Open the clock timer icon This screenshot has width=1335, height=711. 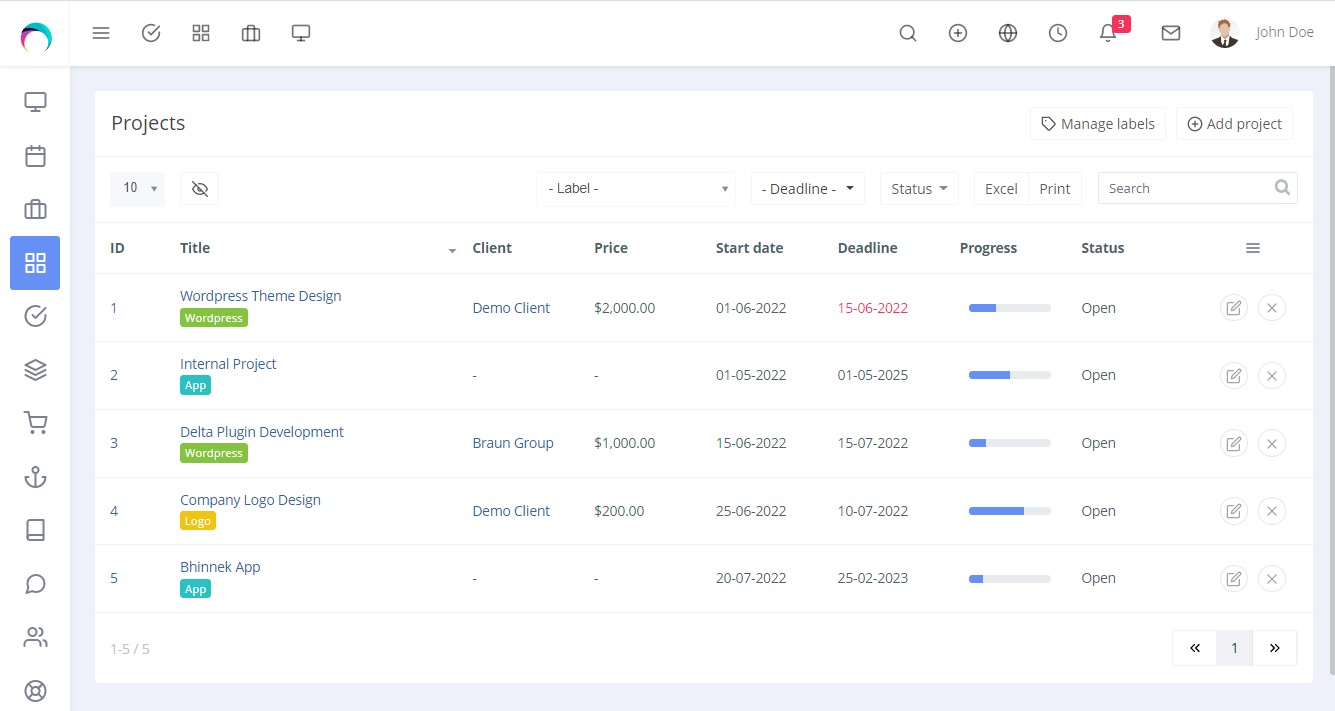point(1058,33)
